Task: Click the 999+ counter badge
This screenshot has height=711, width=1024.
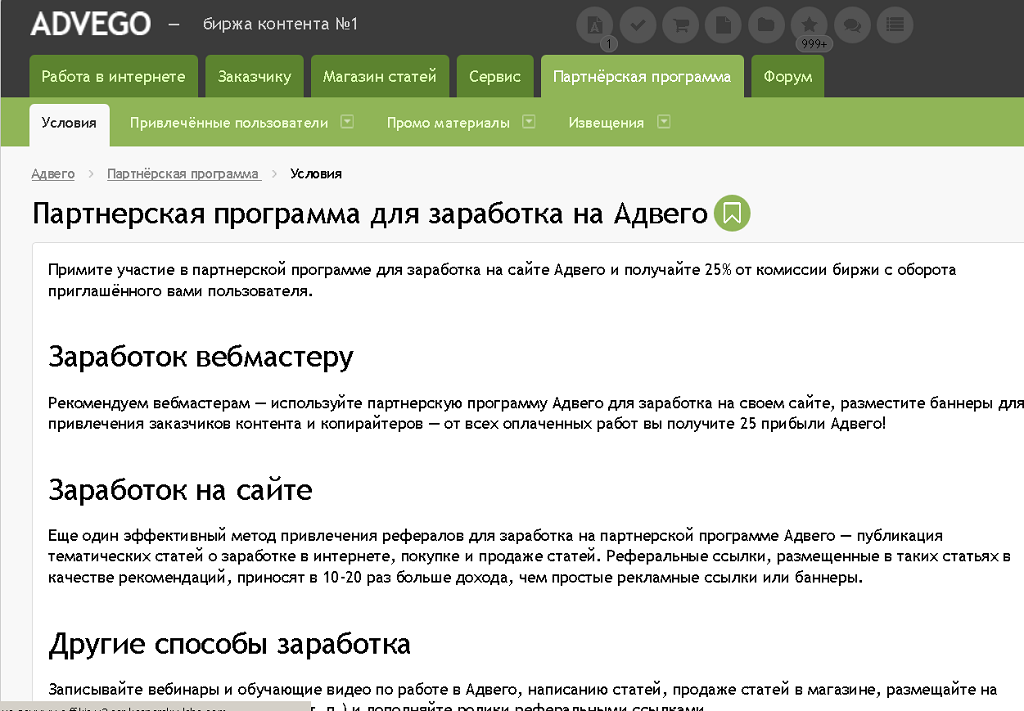Action: point(814,44)
